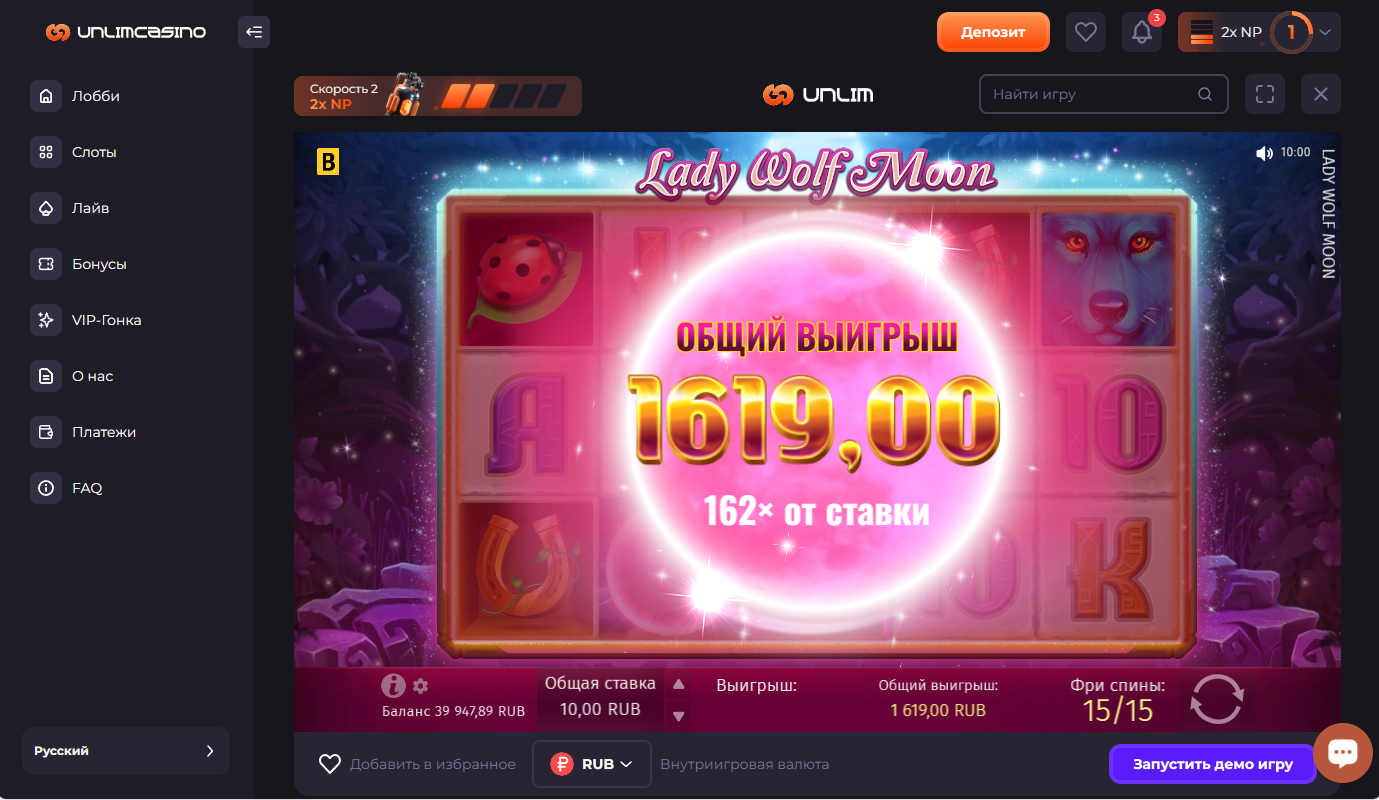
Task: Expand user profile dropdown chevron
Action: point(1325,32)
